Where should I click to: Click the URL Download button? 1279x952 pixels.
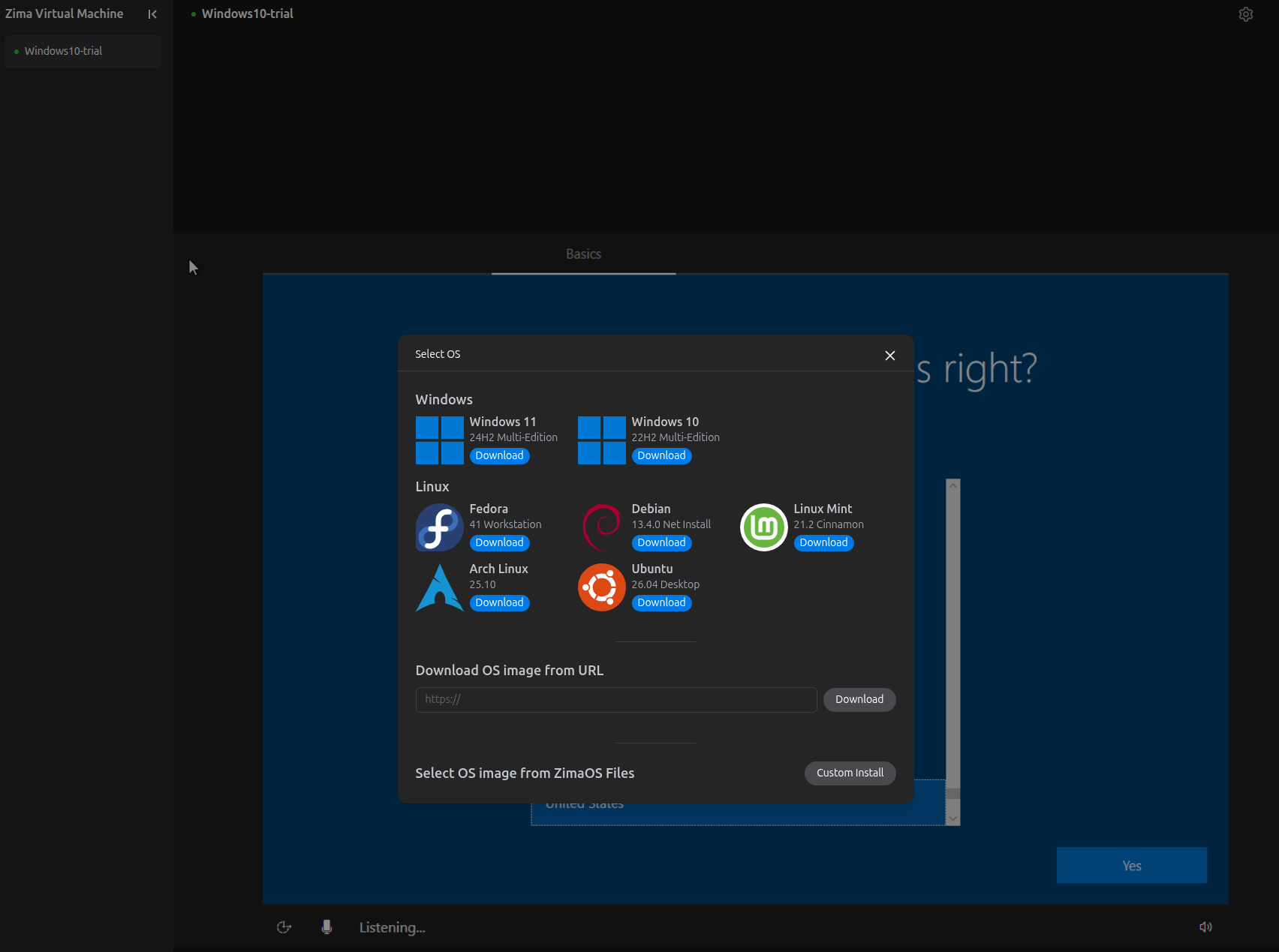[859, 700]
